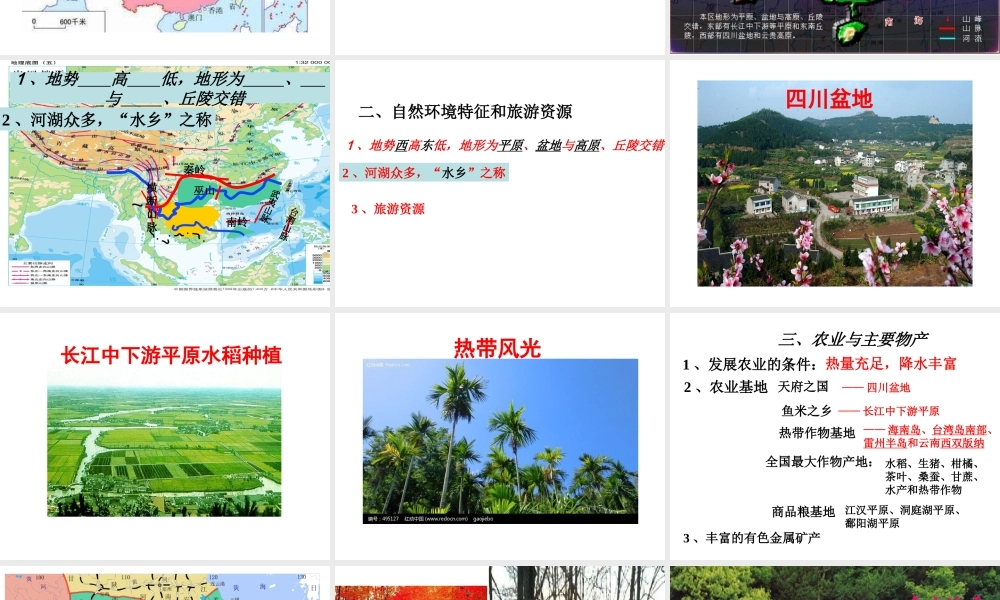Open the dark terrain map slide at top right

click(835, 27)
